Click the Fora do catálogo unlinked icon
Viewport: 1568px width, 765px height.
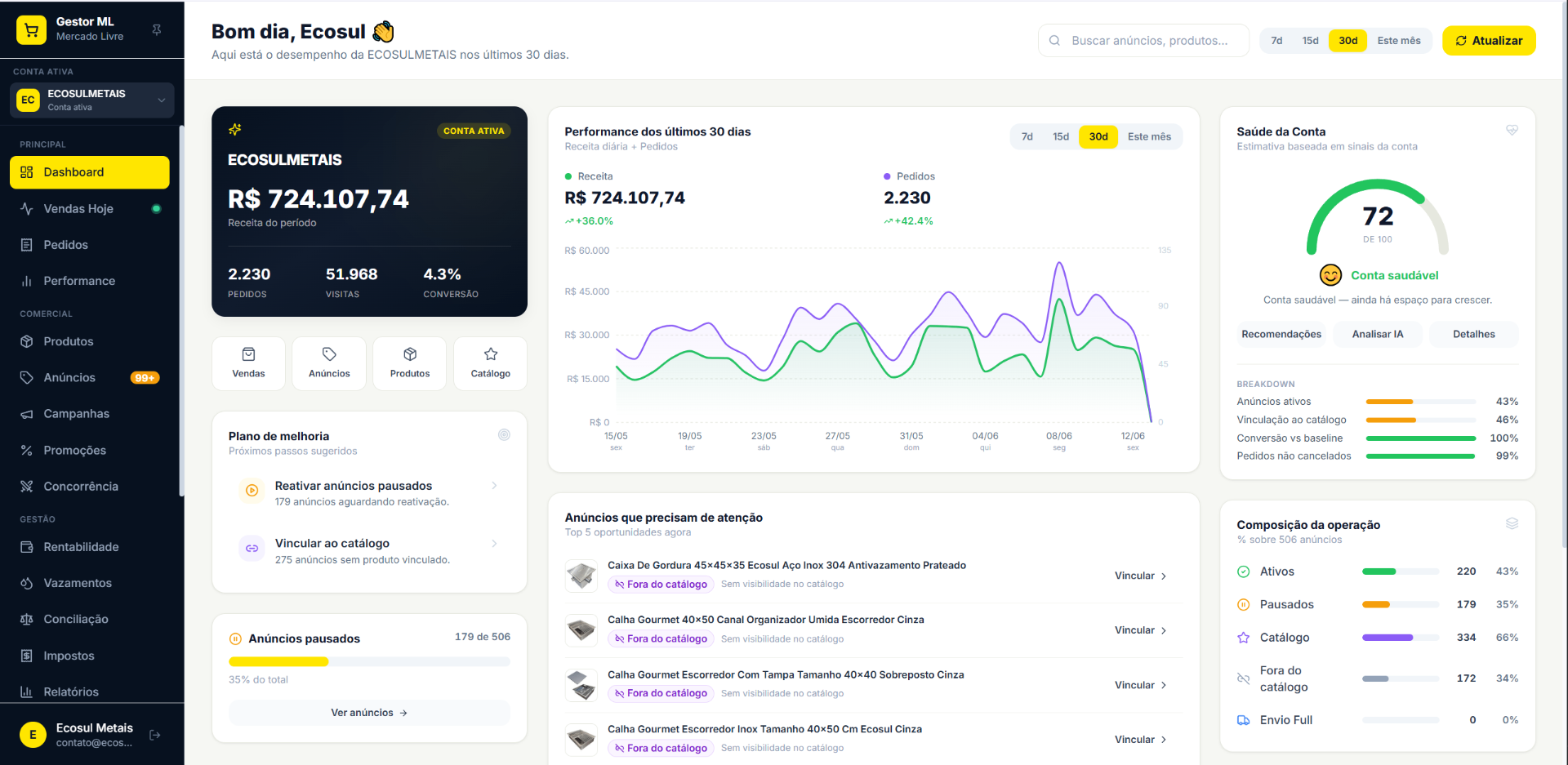[x=1243, y=679]
